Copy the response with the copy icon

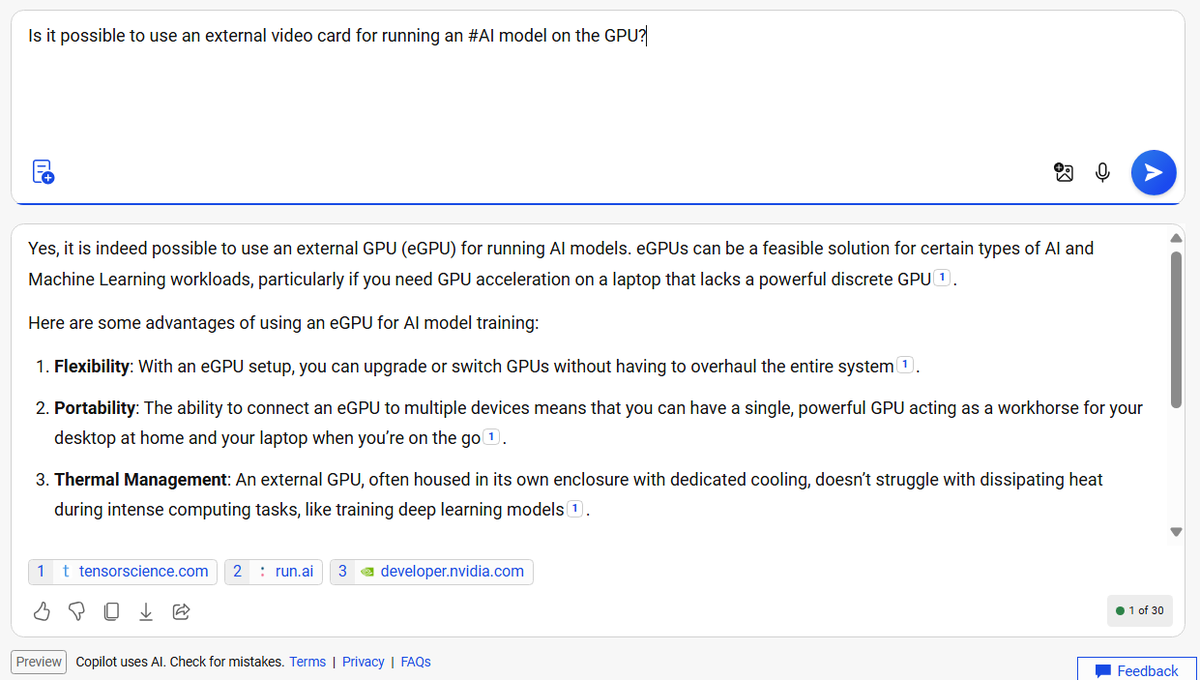pos(112,610)
